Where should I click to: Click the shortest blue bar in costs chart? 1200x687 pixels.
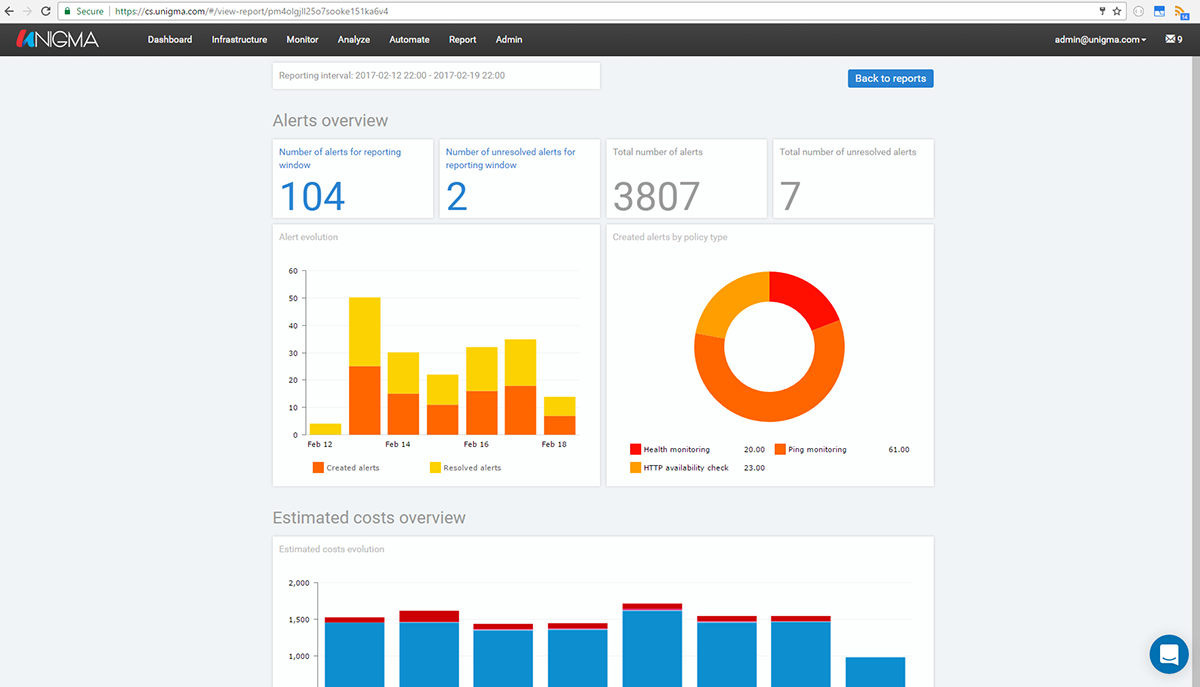click(x=875, y=671)
